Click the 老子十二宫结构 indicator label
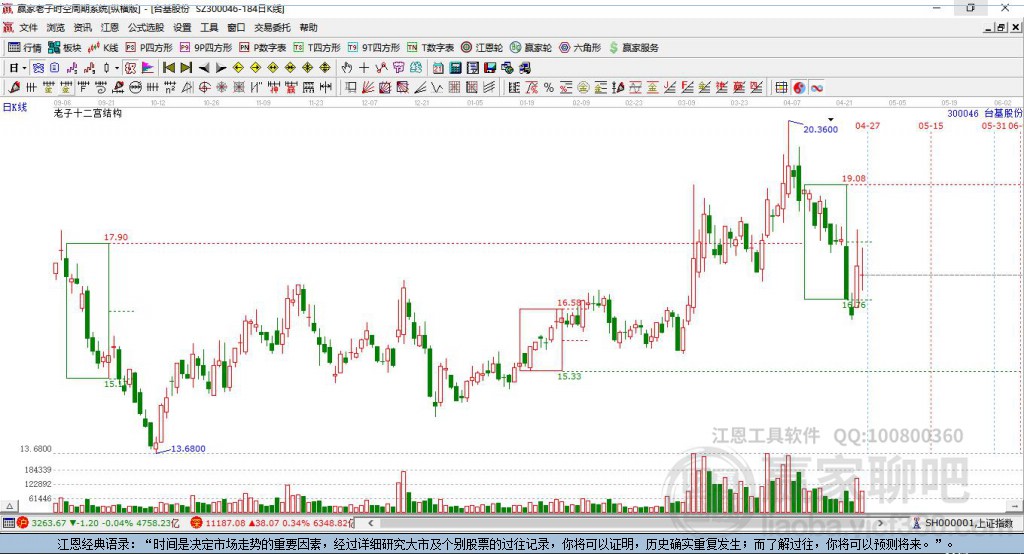 (88, 113)
